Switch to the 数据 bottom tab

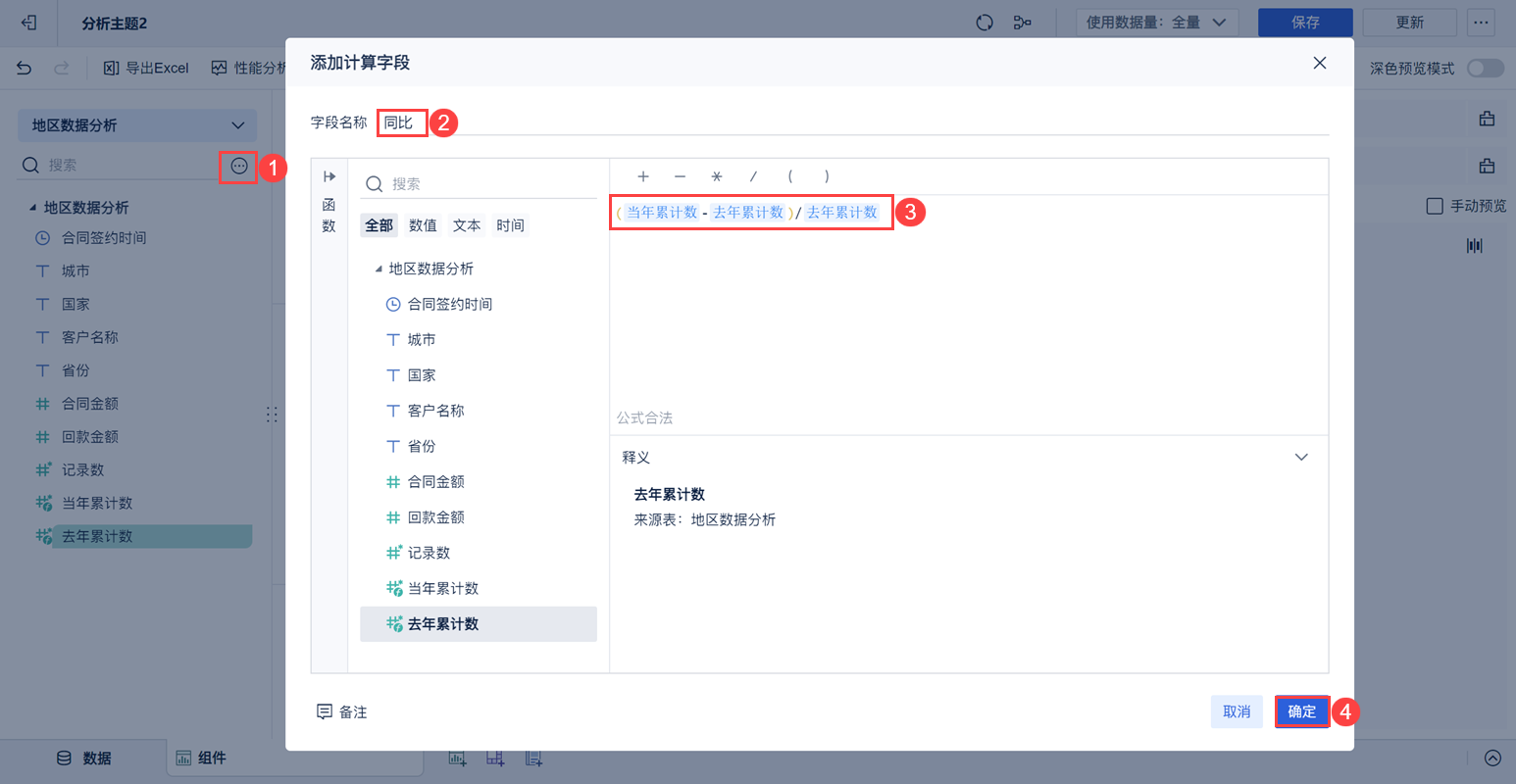(x=83, y=758)
